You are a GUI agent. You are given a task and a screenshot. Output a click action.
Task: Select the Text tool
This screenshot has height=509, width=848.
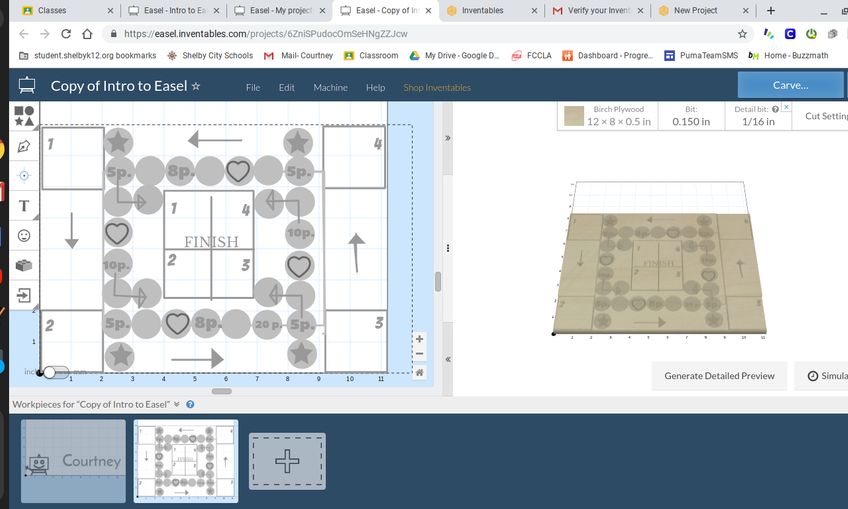pyautogui.click(x=24, y=205)
